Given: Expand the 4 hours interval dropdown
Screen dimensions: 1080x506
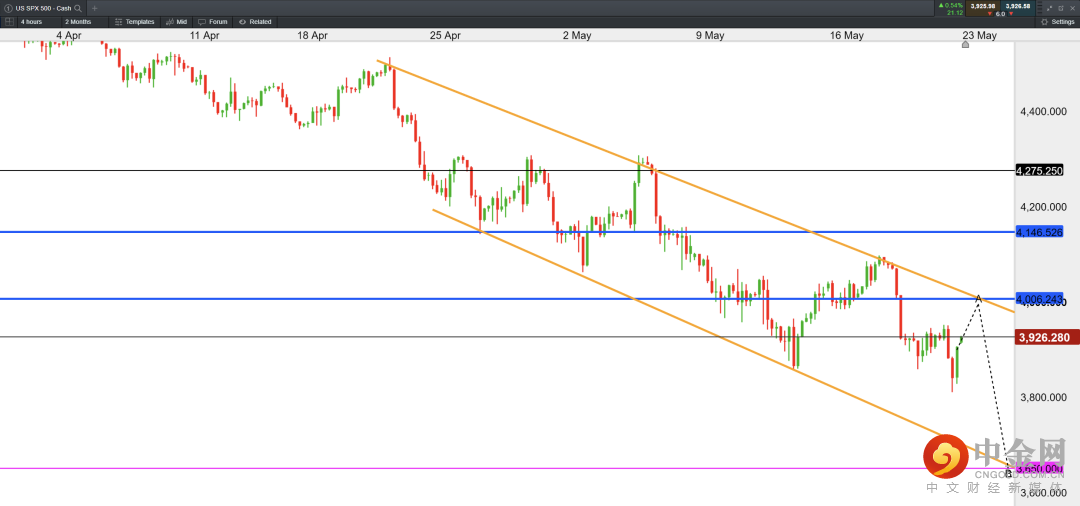Looking at the screenshot, I should (x=30, y=21).
